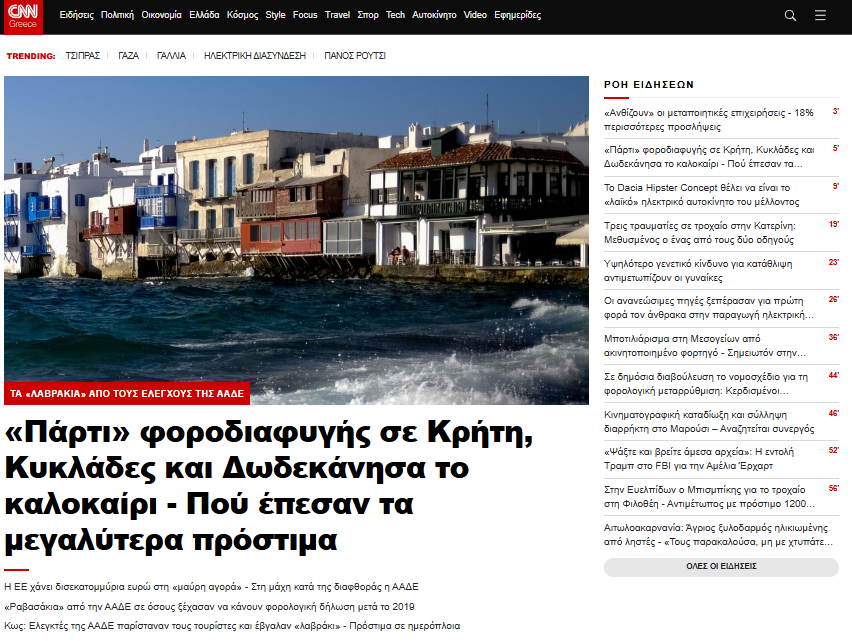Open the search magnifier icon
Viewport: 852px width, 641px height.
(790, 15)
